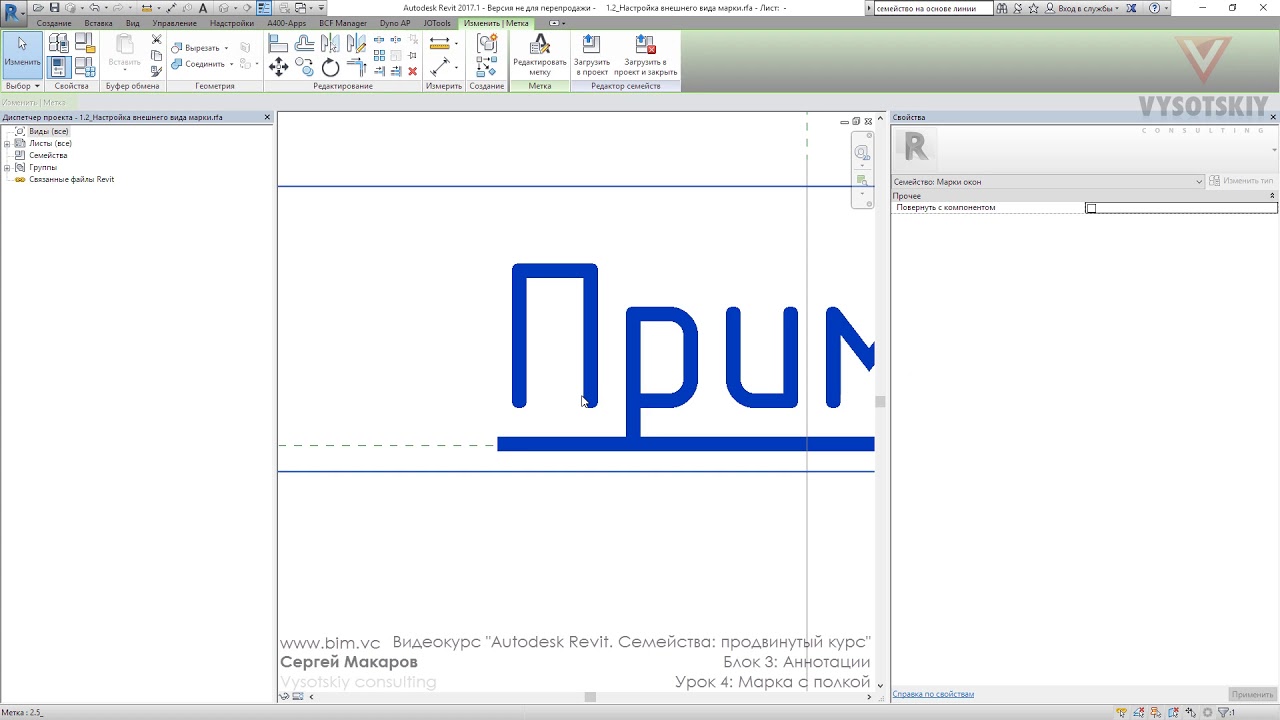Open the Надстройки ribbon tab
The height and width of the screenshot is (720, 1280).
[x=232, y=23]
